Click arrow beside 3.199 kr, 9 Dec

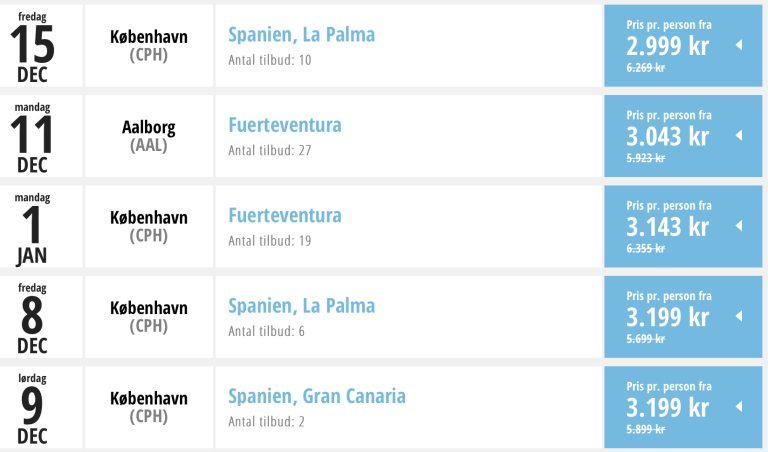738,406
